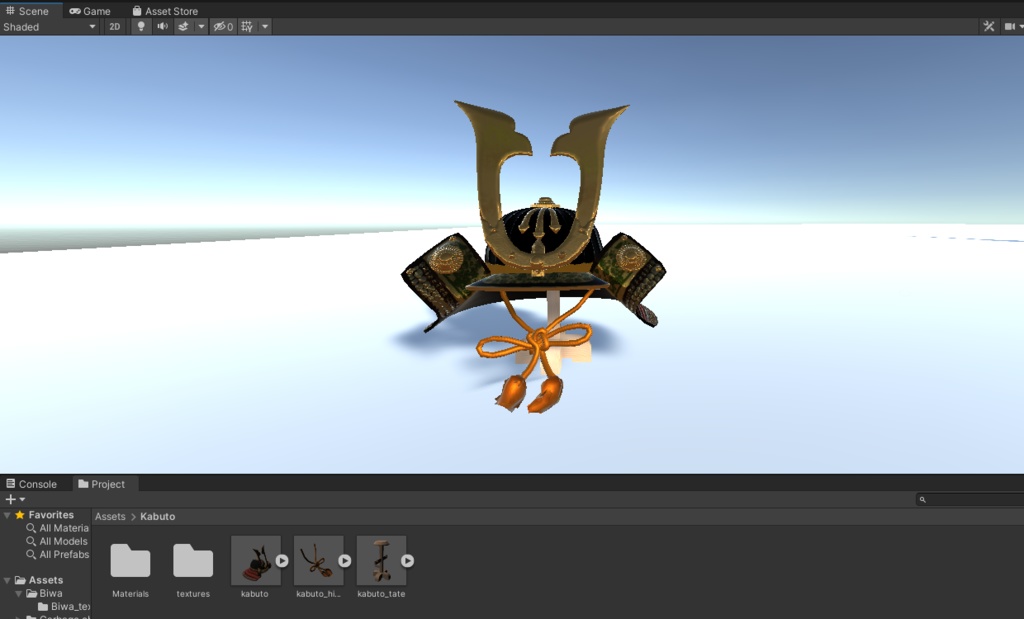
Task: Open scene camera settings icon
Action: (1010, 27)
